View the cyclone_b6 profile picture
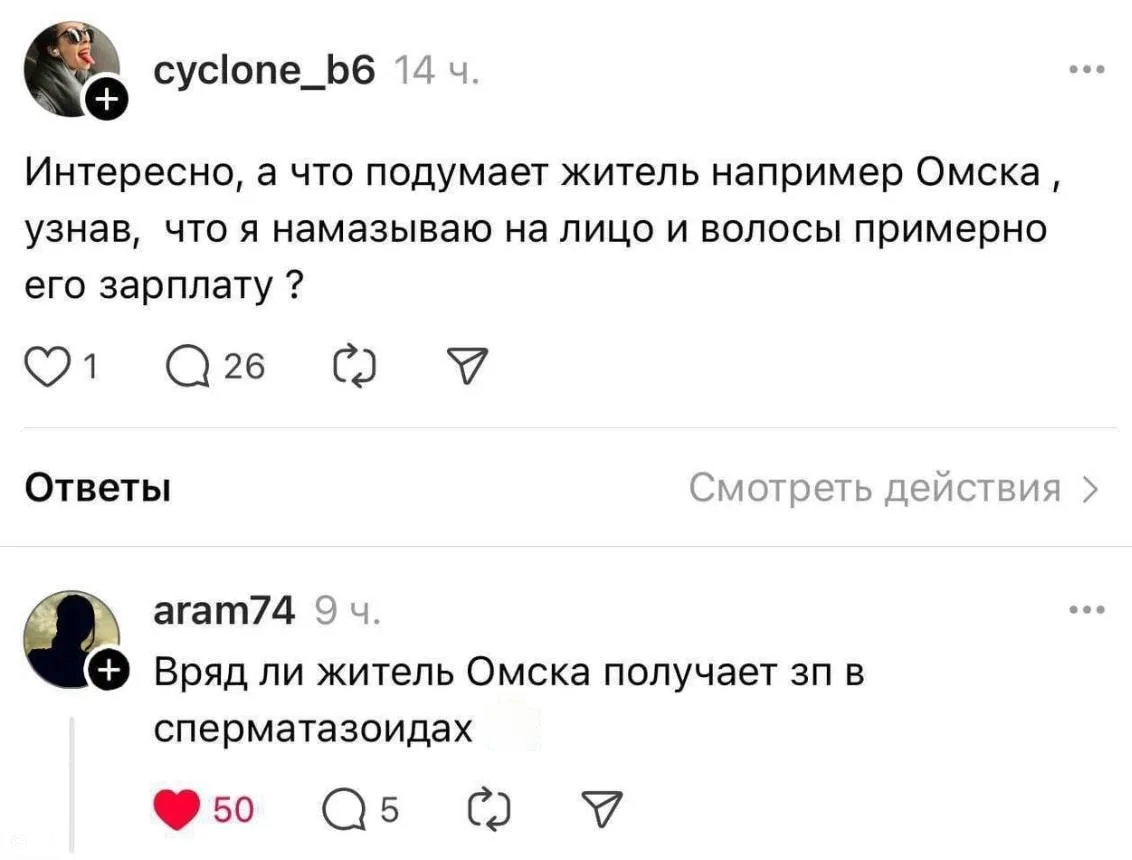Viewport: 1132px width, 860px height. [68, 68]
